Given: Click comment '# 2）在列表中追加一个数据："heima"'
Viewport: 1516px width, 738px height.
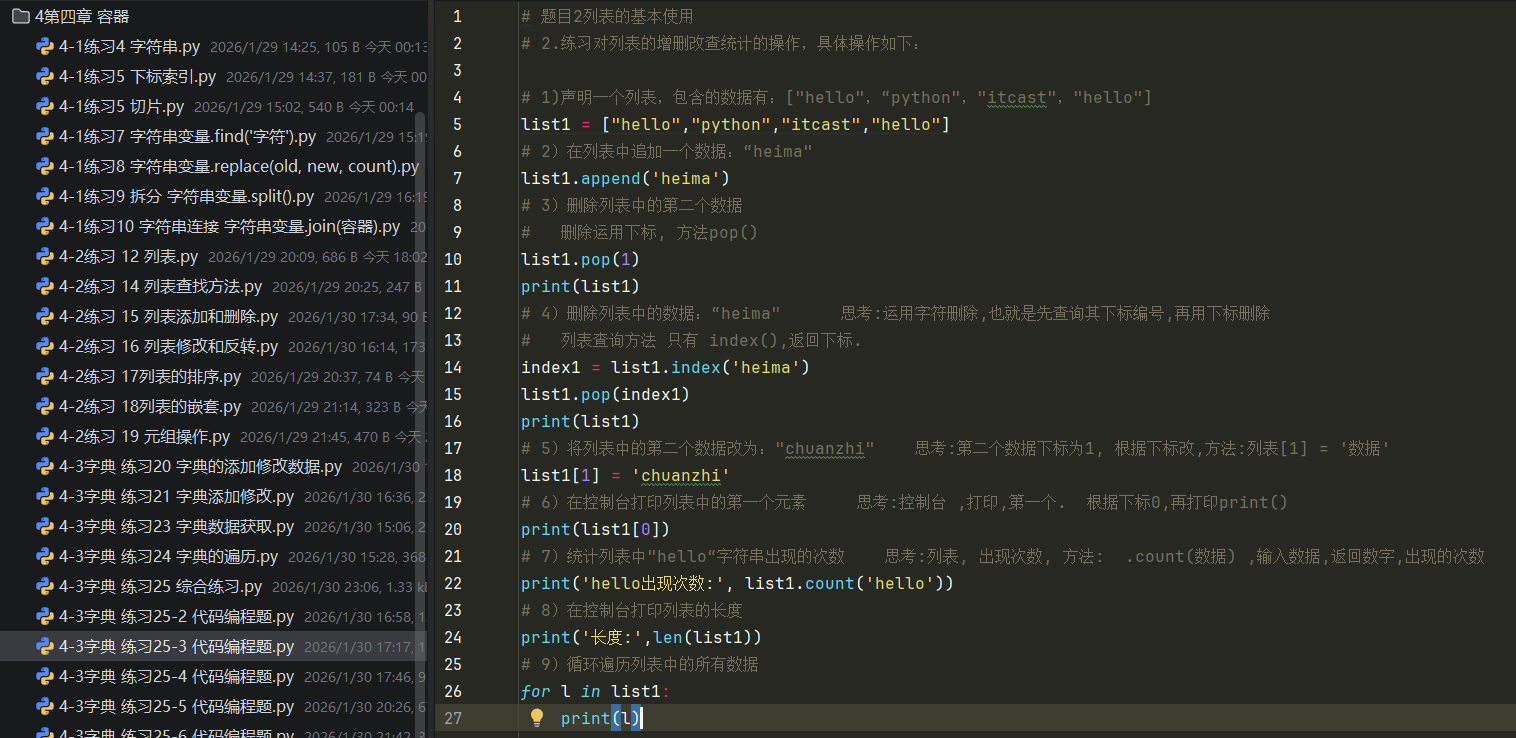Looking at the screenshot, I should tap(666, 151).
